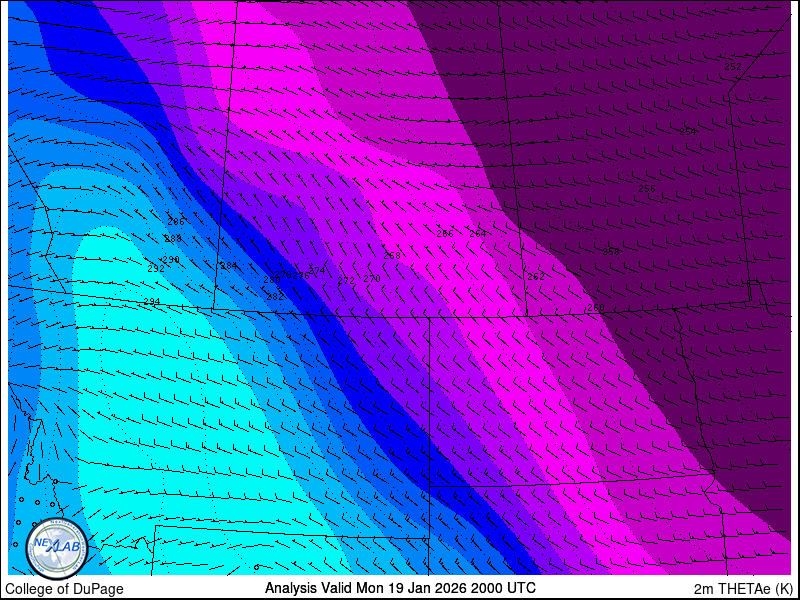The image size is (800, 600).
Task: Select the 294 contour label
Action: (x=152, y=302)
